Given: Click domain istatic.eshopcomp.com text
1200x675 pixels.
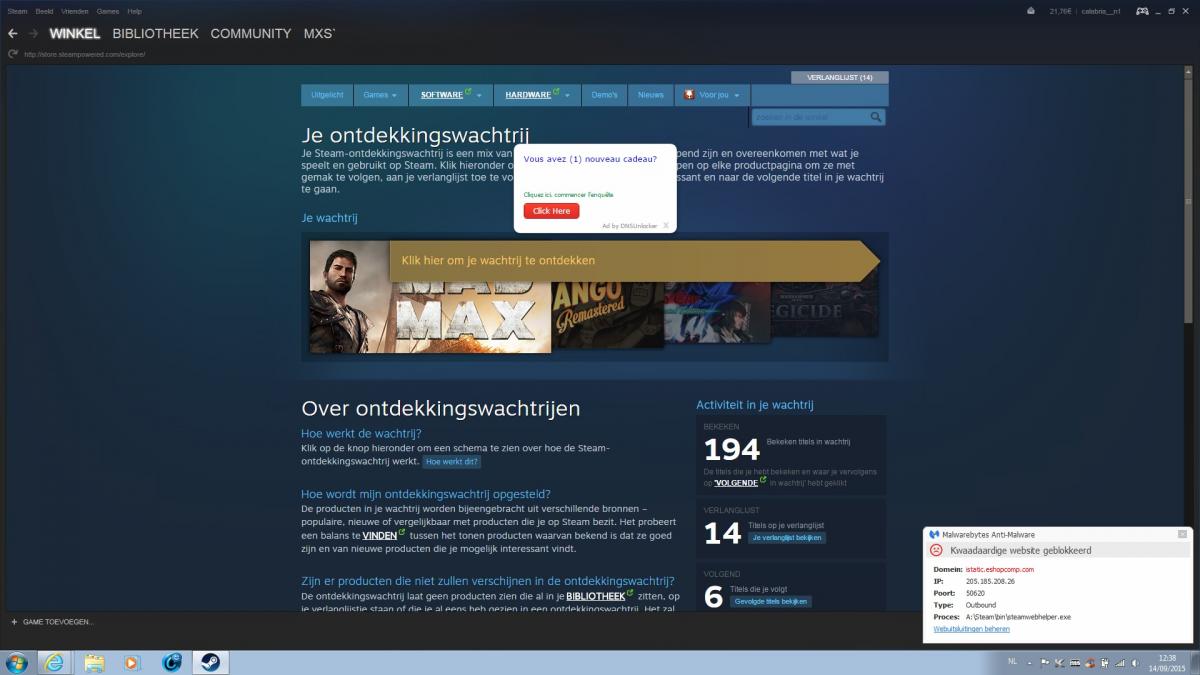Looking at the screenshot, I should 999,569.
